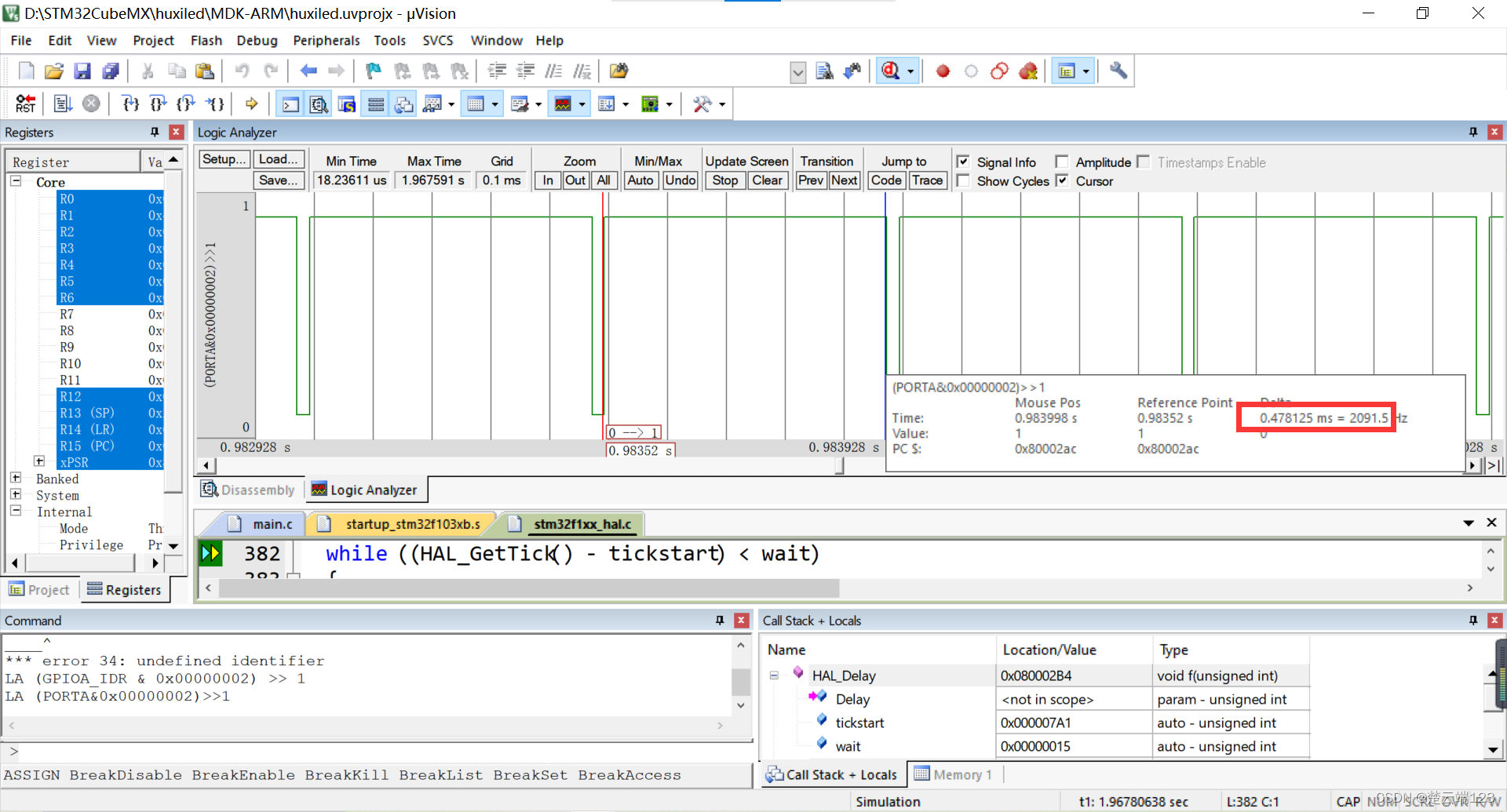Open the Toolbox icon in debug toolbar
1507x812 pixels.
tap(702, 104)
